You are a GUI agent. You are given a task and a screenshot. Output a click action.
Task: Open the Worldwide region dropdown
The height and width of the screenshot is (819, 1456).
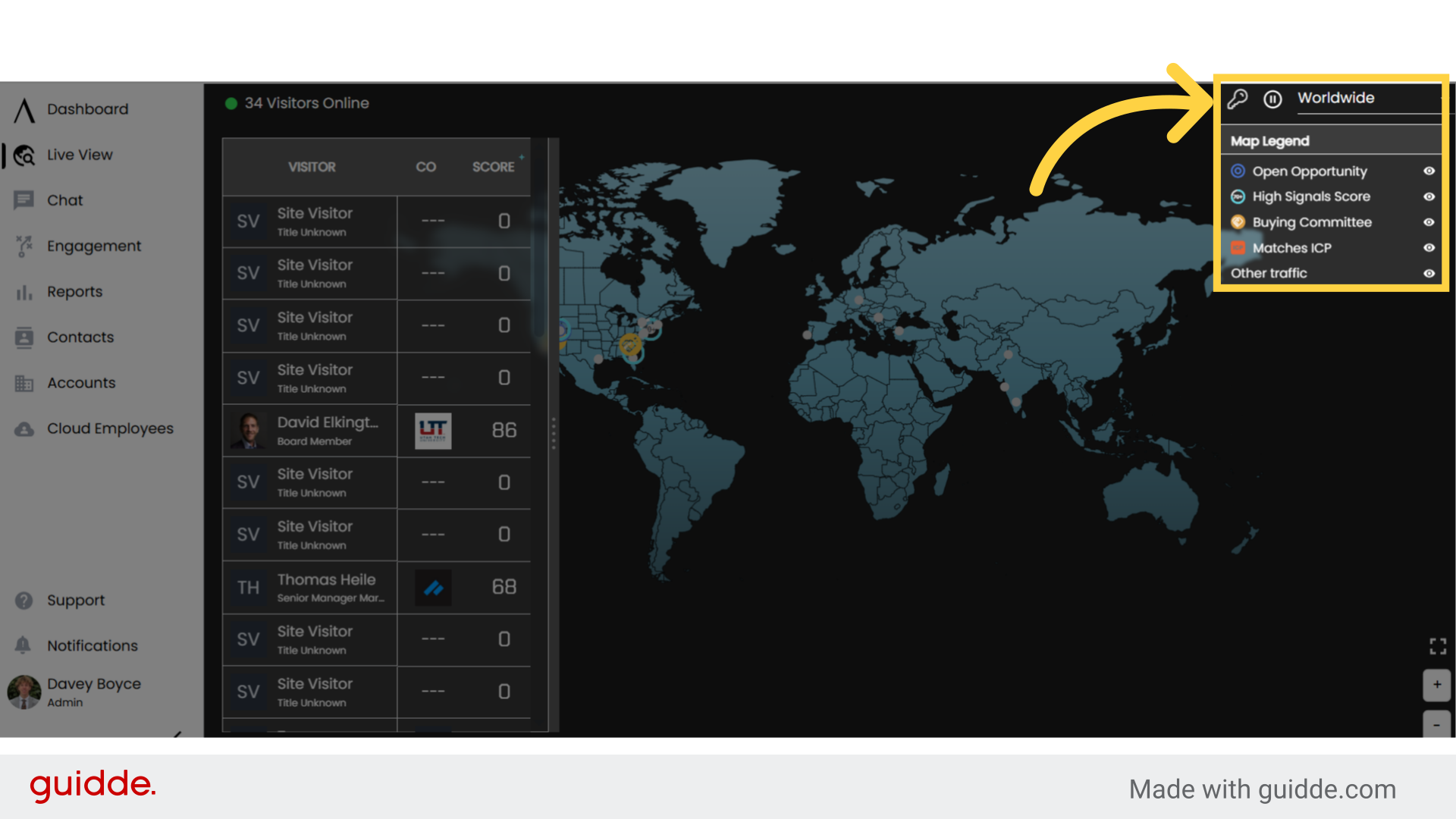[1369, 99]
